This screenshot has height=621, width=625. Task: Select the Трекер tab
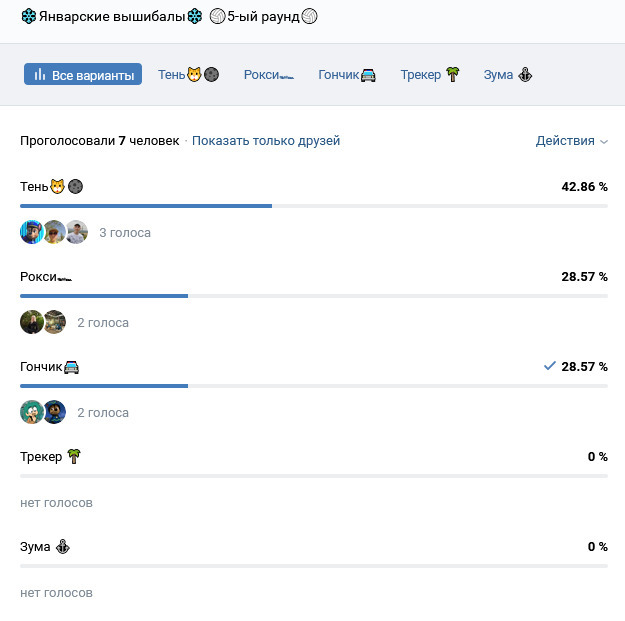pos(429,75)
